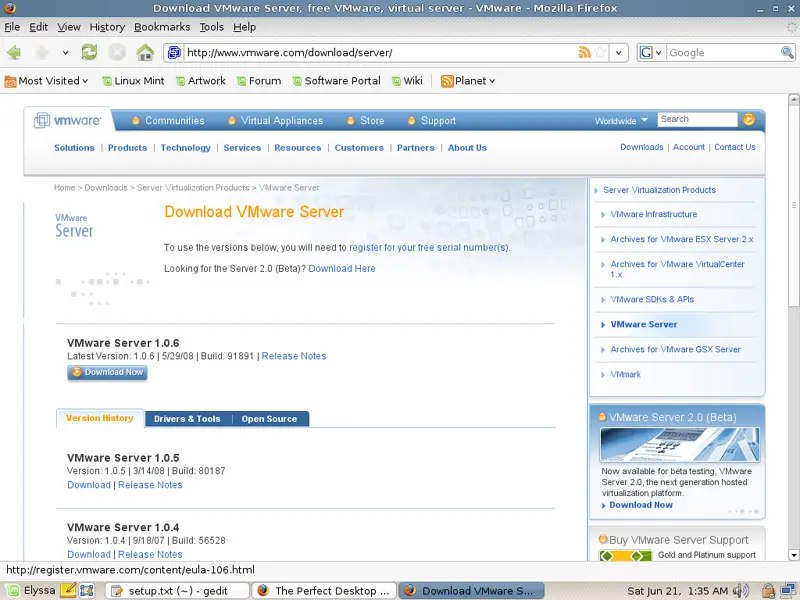
Task: Switch to The Perfect Desktop taskbar window
Action: pyautogui.click(x=324, y=591)
